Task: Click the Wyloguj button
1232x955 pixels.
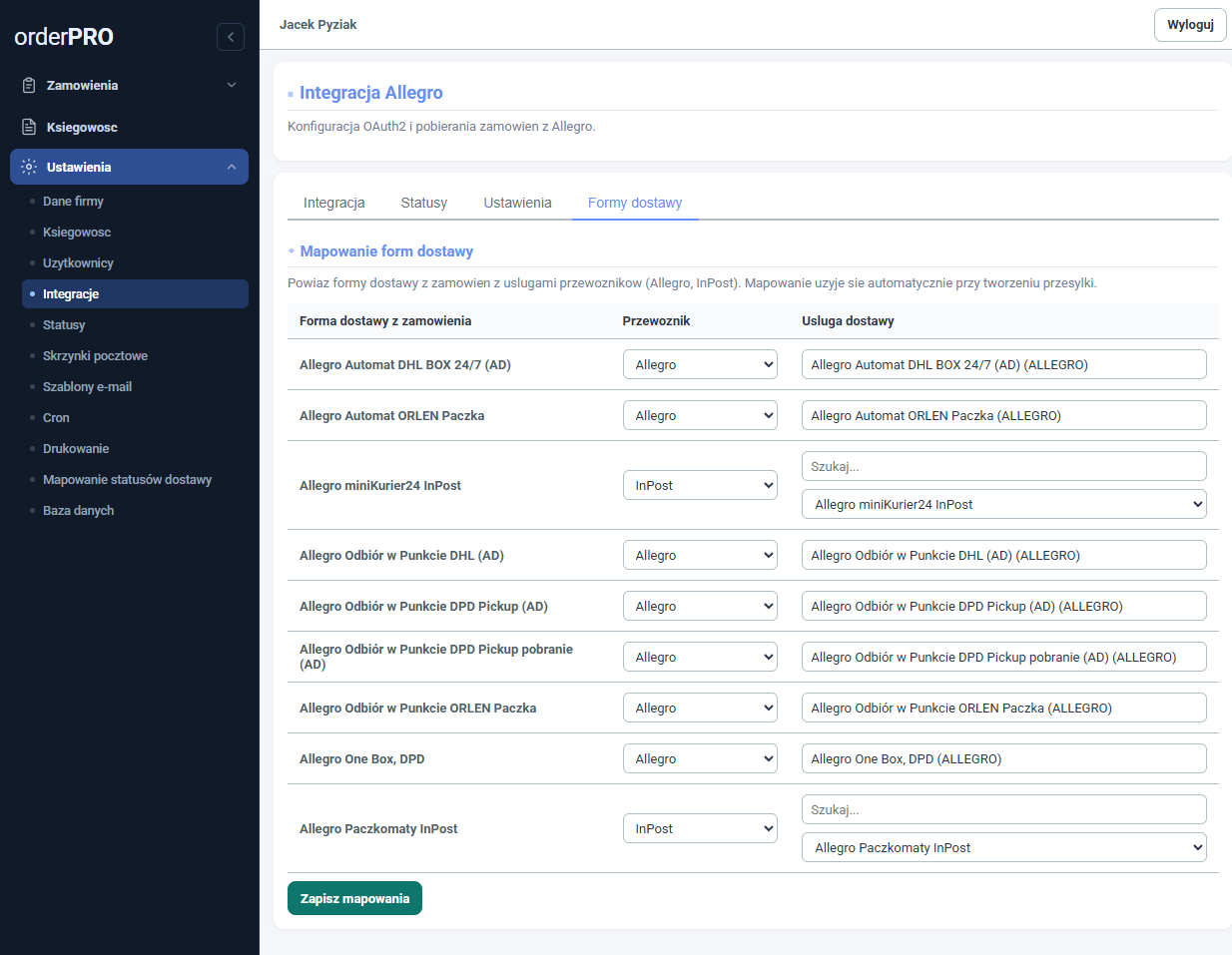Action: [x=1190, y=25]
